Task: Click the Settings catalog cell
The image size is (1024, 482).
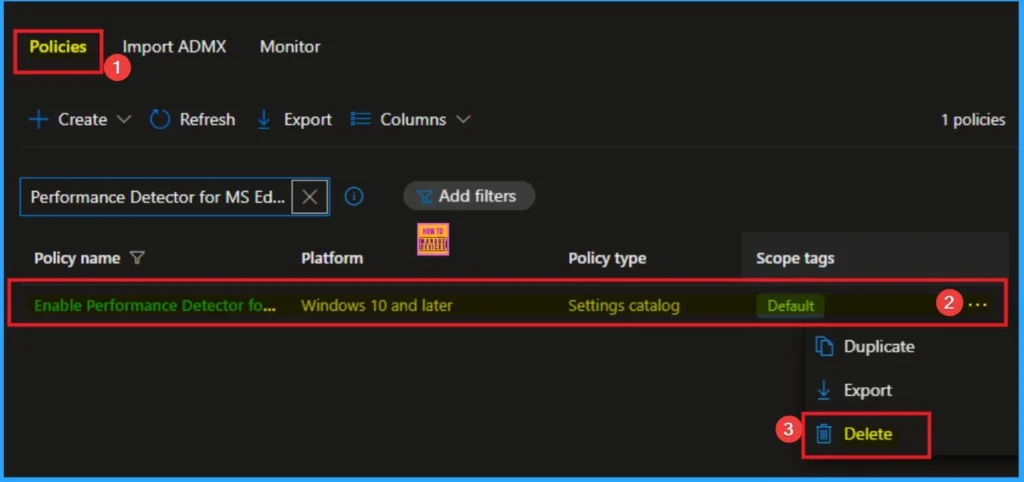Action: click(x=624, y=305)
